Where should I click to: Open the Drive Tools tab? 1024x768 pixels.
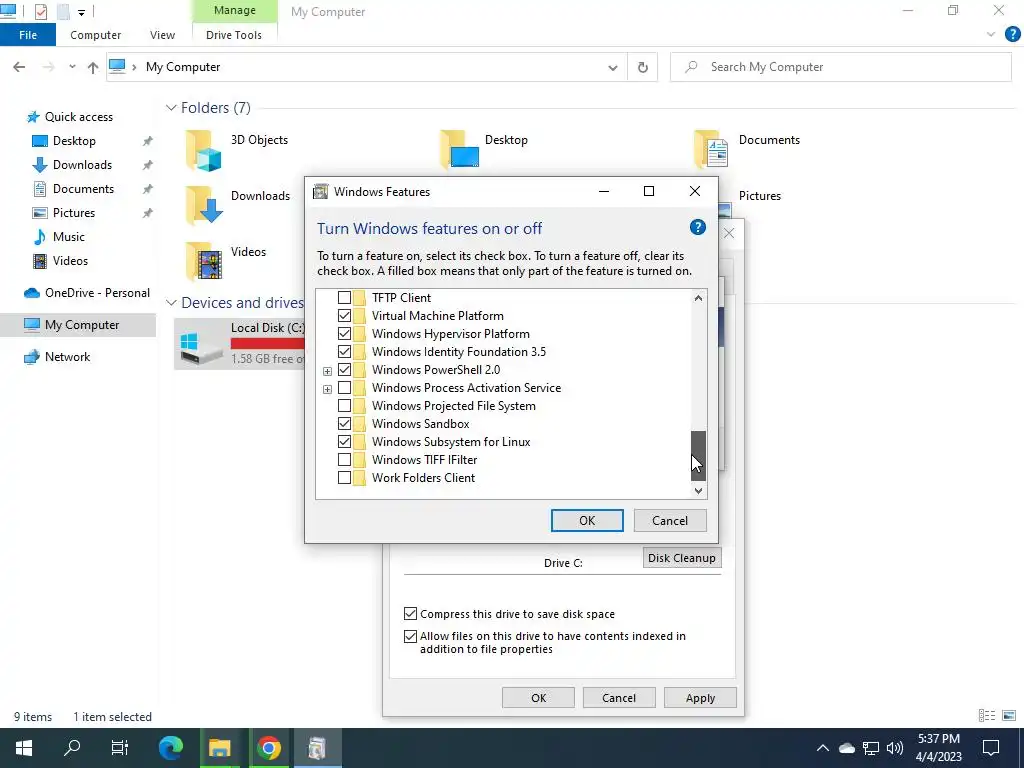pos(234,35)
